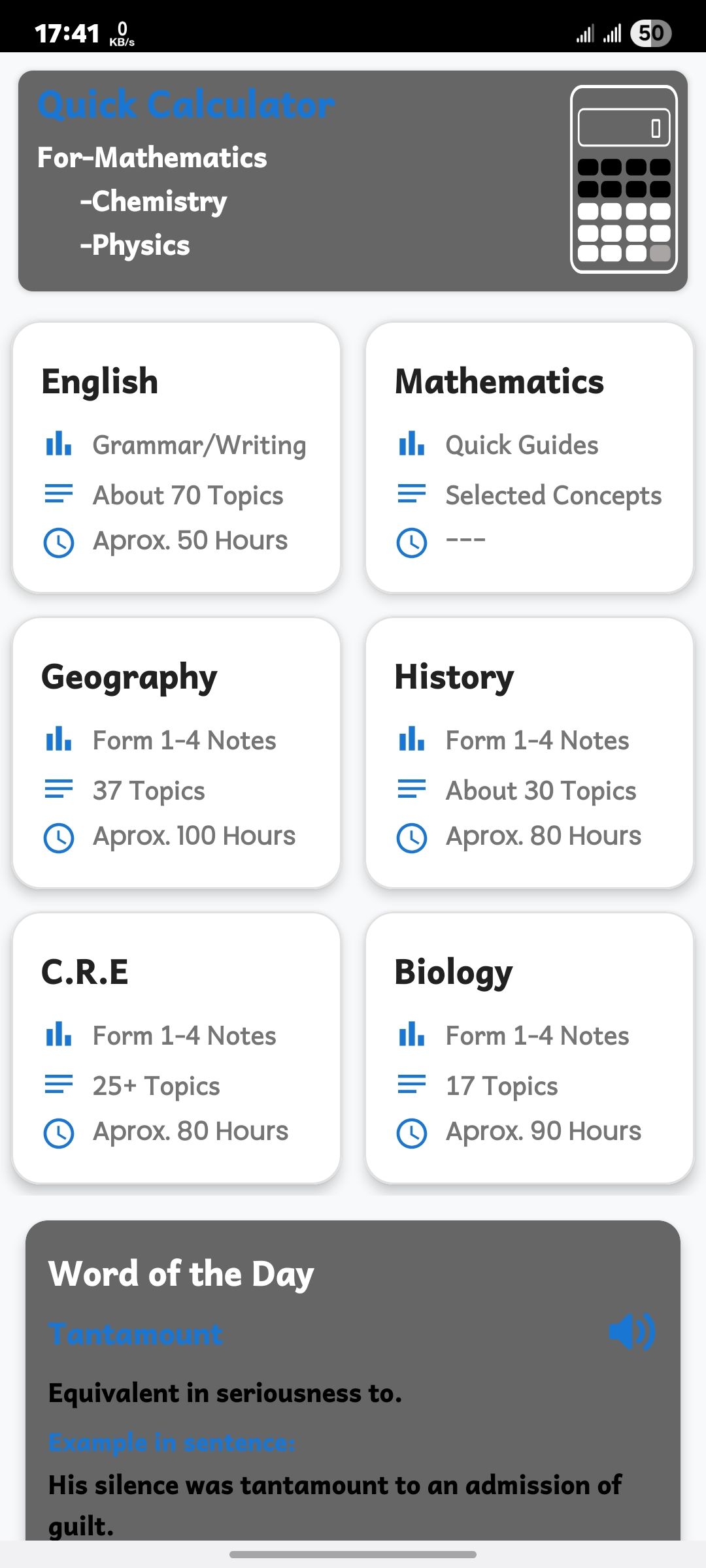706x1568 pixels.
Task: Tap the bottom navigation handle bar
Action: coord(353,1554)
